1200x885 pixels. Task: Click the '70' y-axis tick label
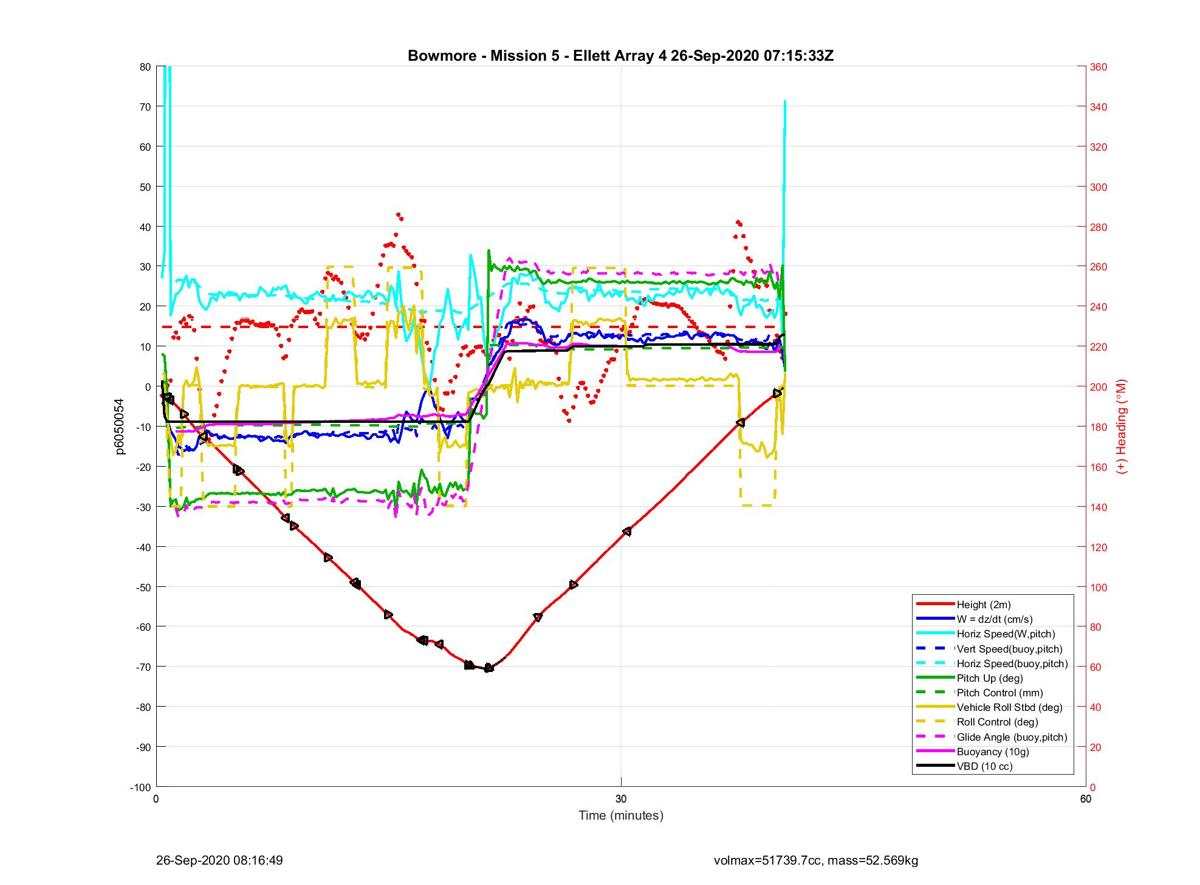tap(144, 107)
